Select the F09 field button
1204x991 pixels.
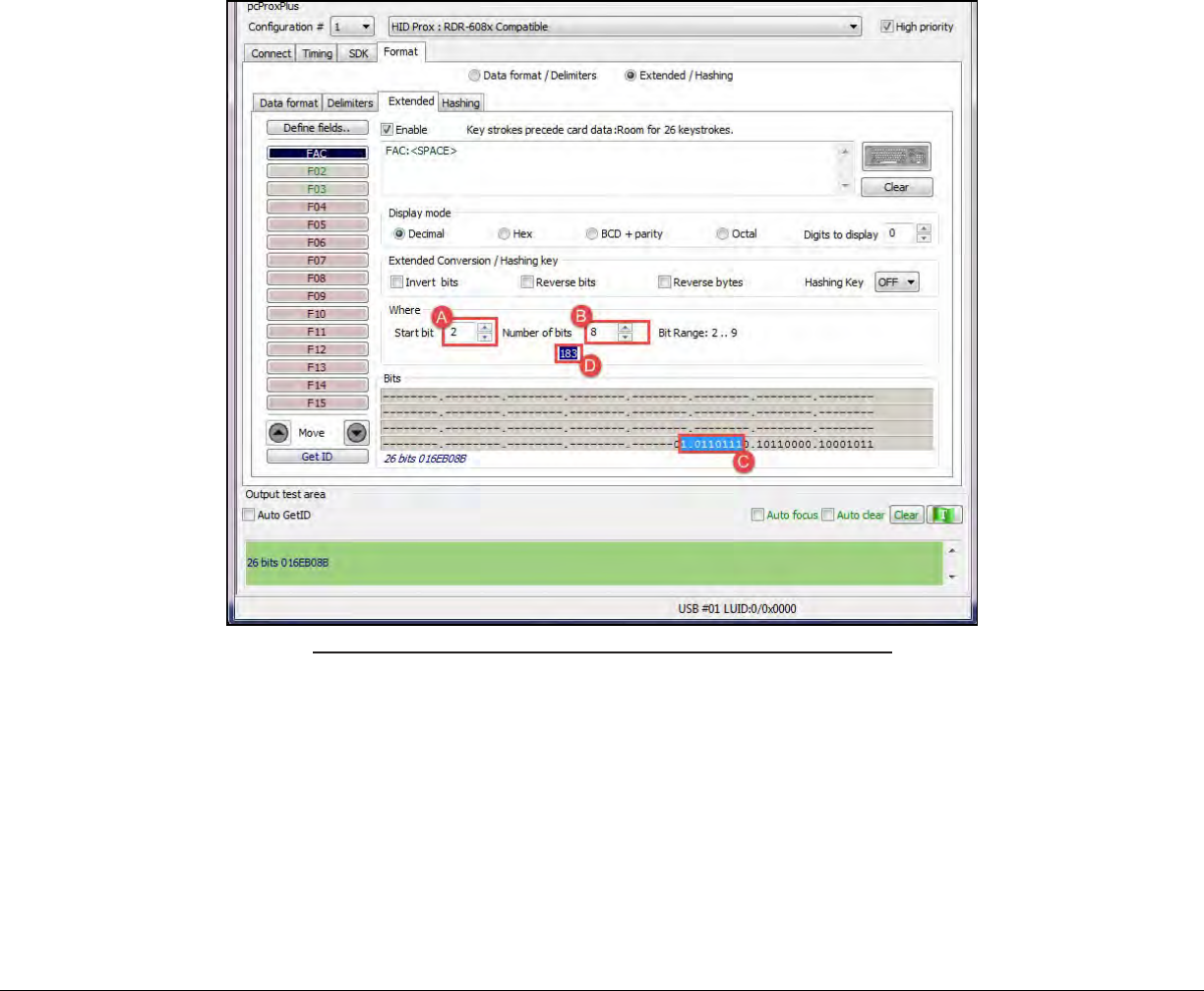pos(318,296)
